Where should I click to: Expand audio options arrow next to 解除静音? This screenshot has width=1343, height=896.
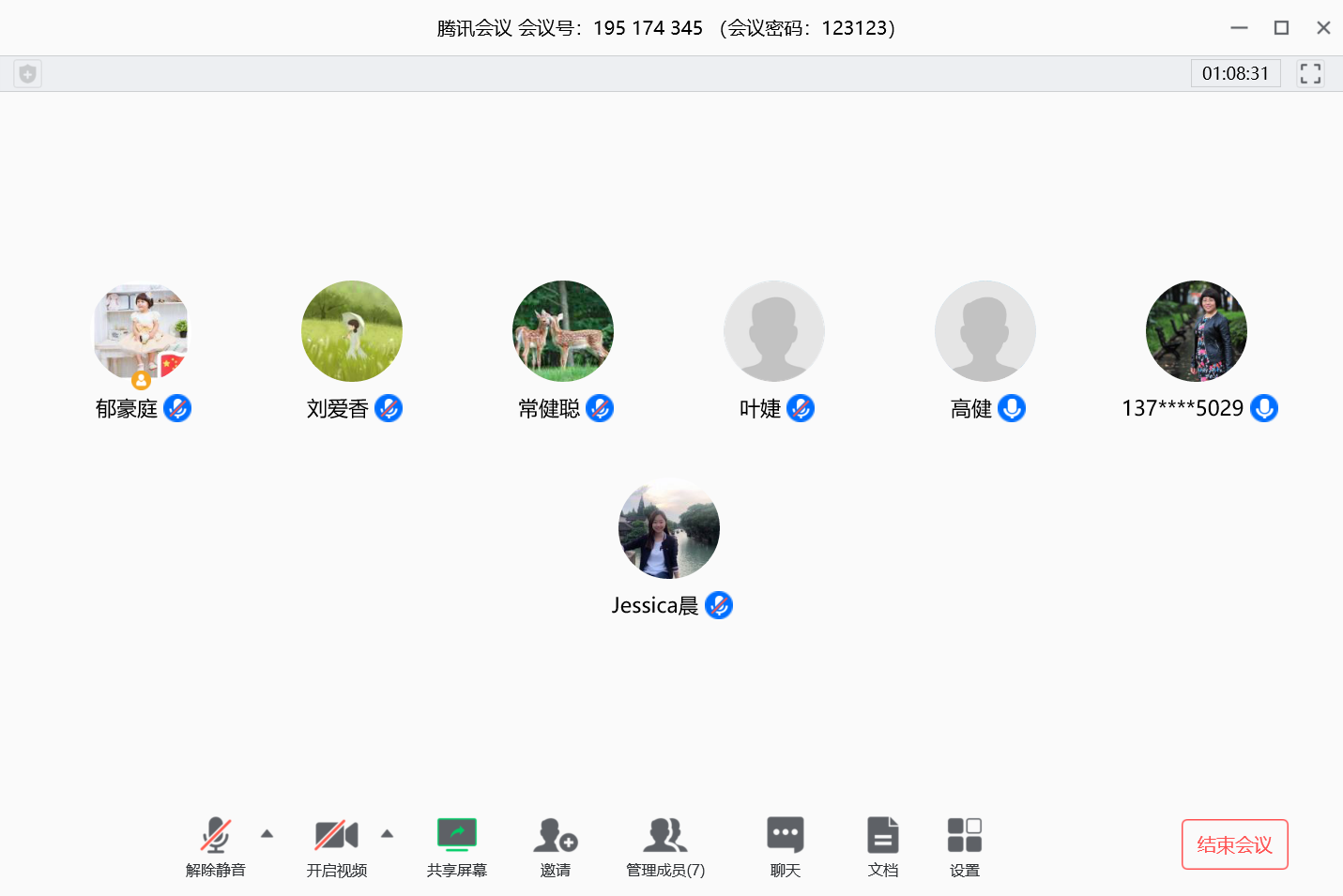(267, 833)
